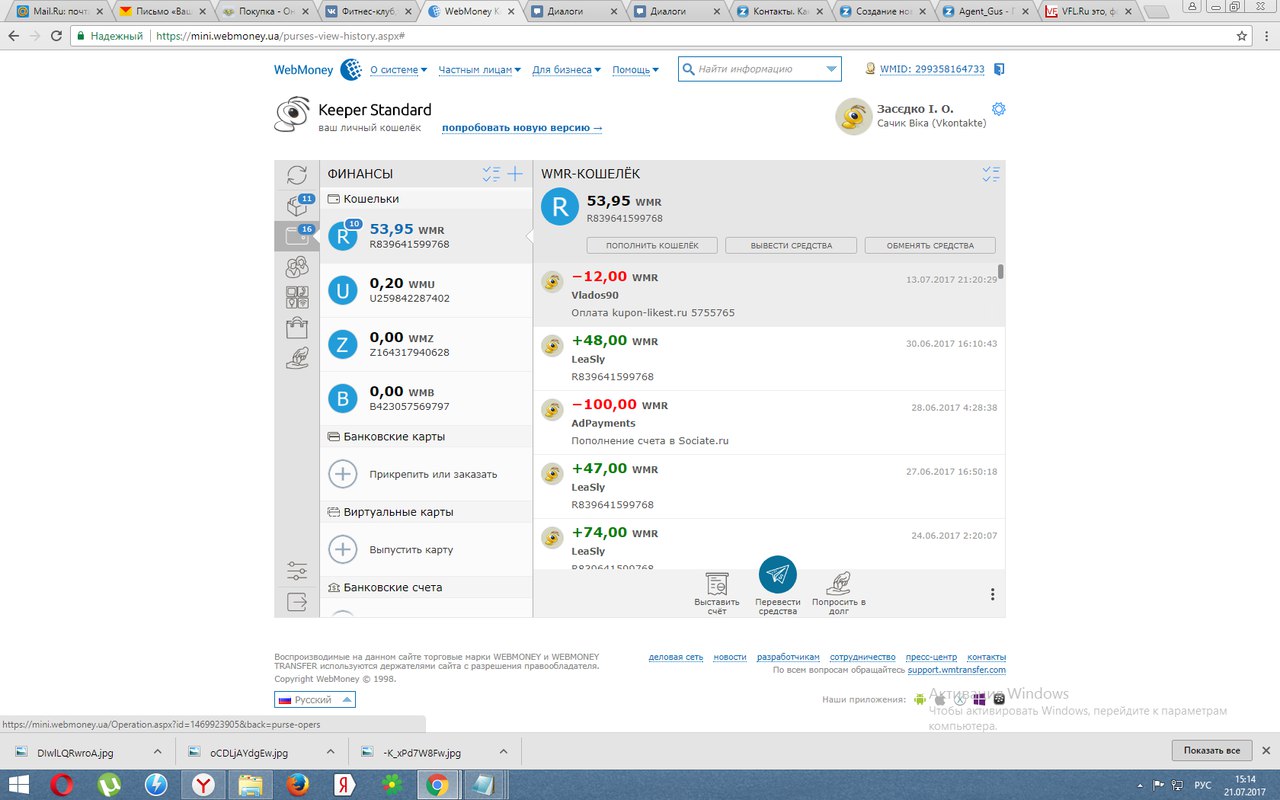Open the разработчикам footer link
Screen dimensions: 1280x800
[x=788, y=657]
